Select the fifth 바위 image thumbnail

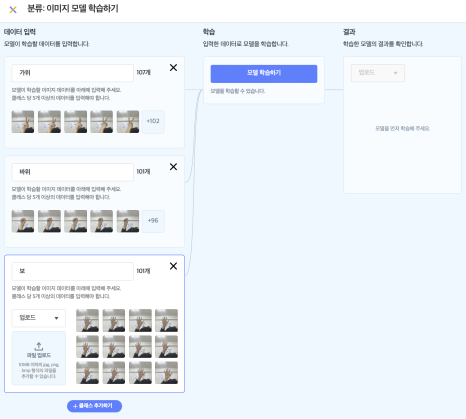[128, 221]
